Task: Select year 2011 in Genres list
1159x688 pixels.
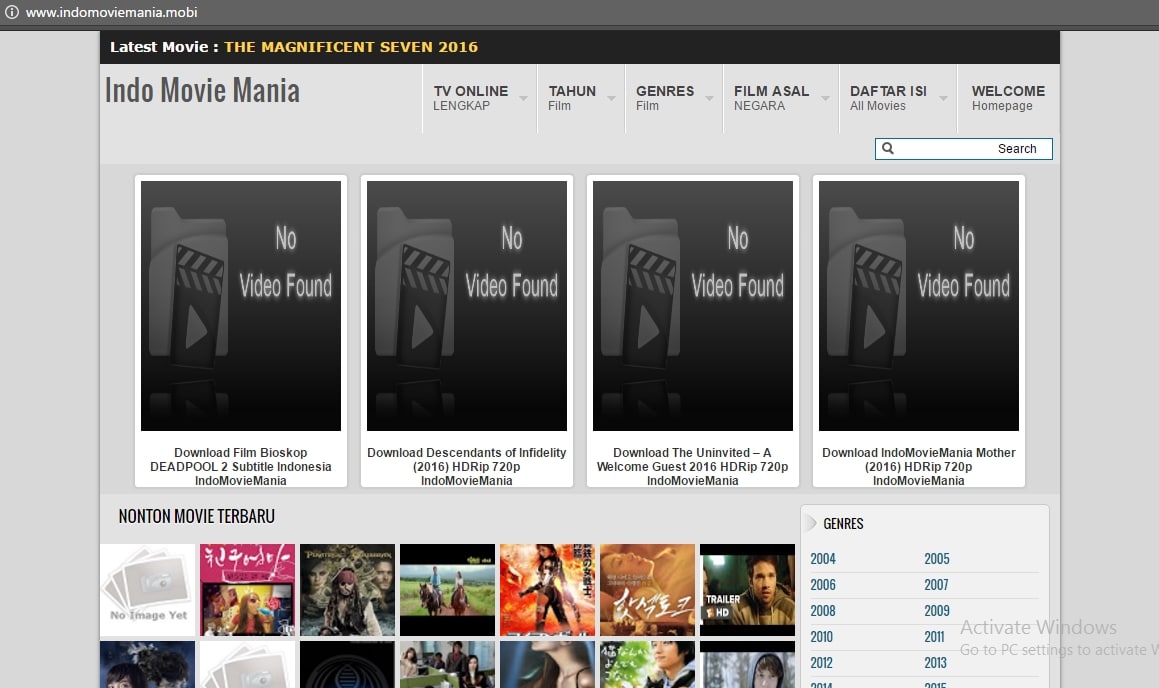Action: pyautogui.click(x=934, y=636)
